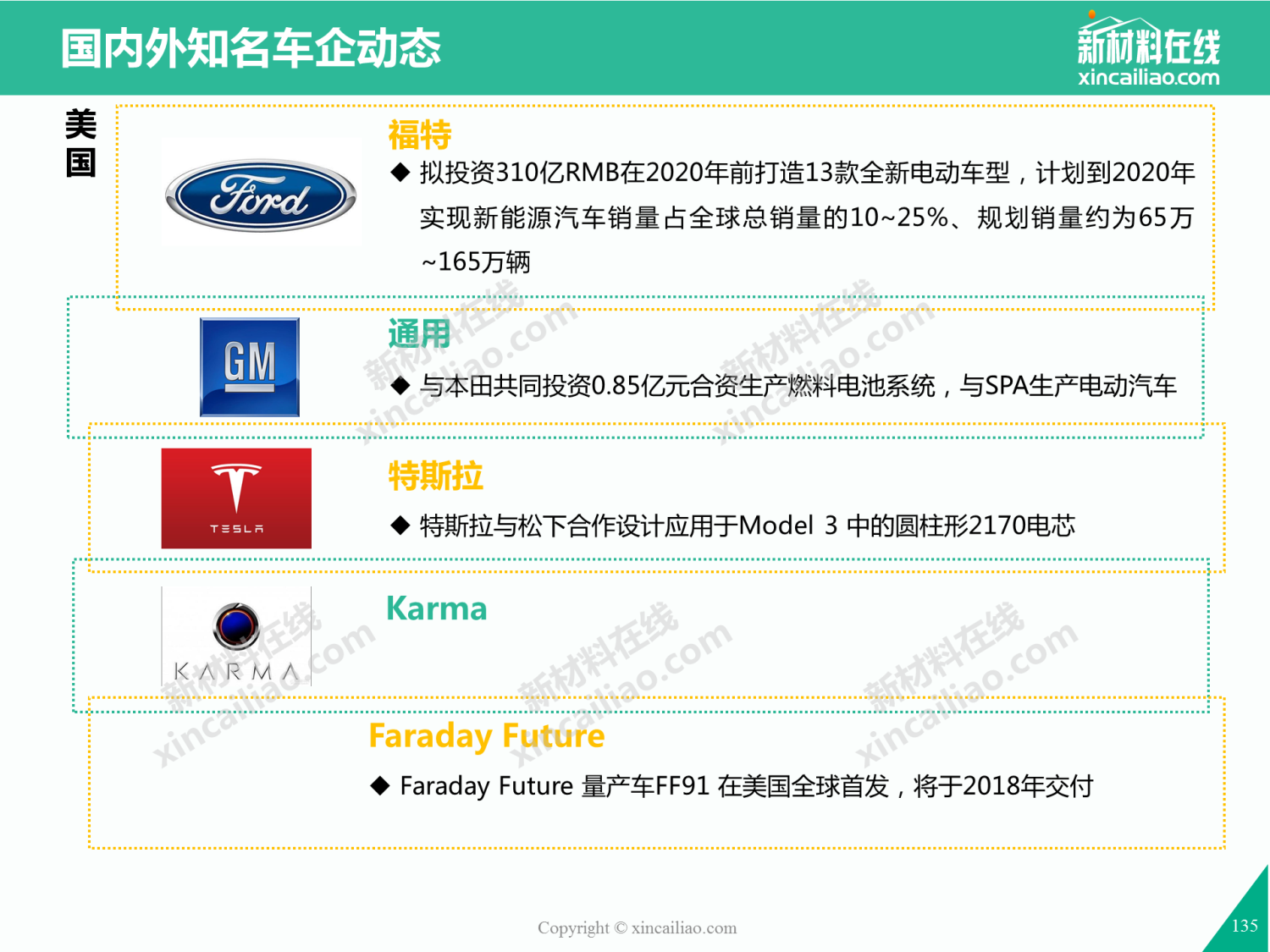Click the red Tesla logo

click(236, 498)
